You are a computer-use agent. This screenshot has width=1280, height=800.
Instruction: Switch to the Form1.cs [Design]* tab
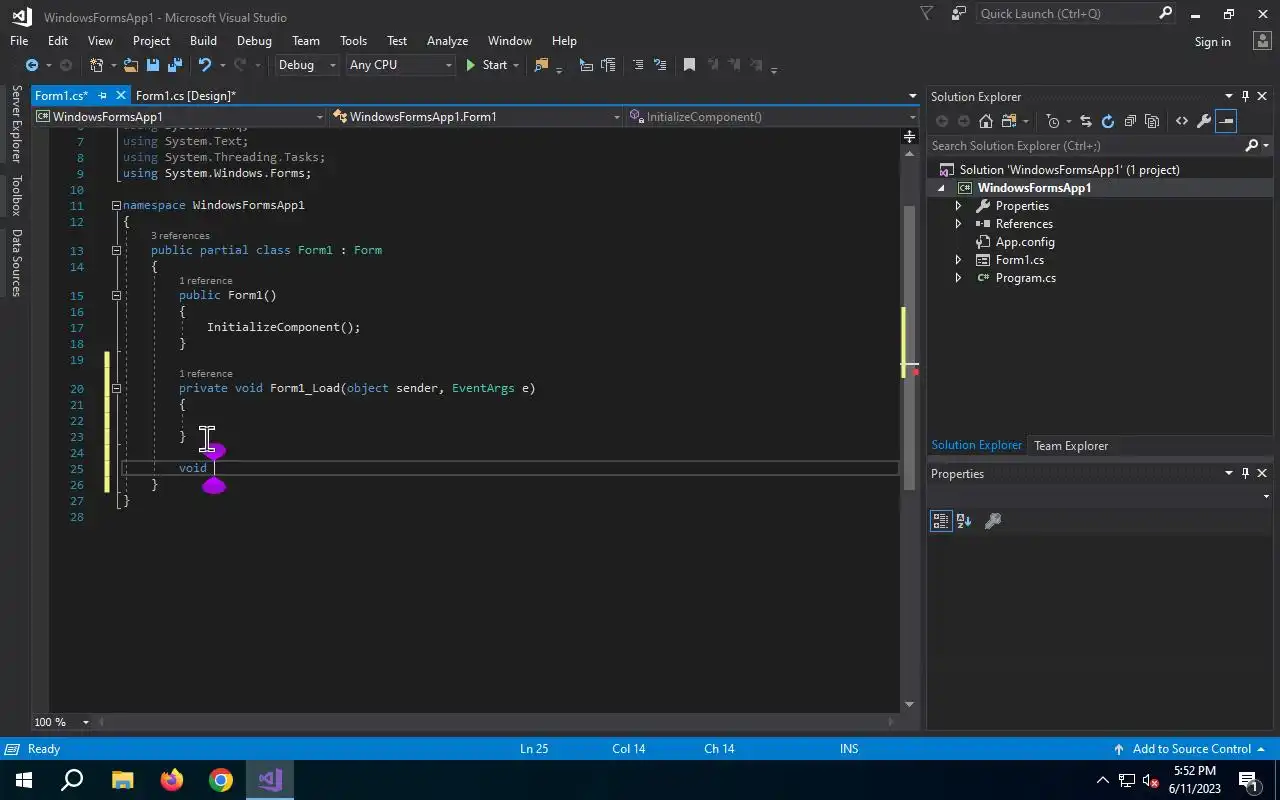186,95
